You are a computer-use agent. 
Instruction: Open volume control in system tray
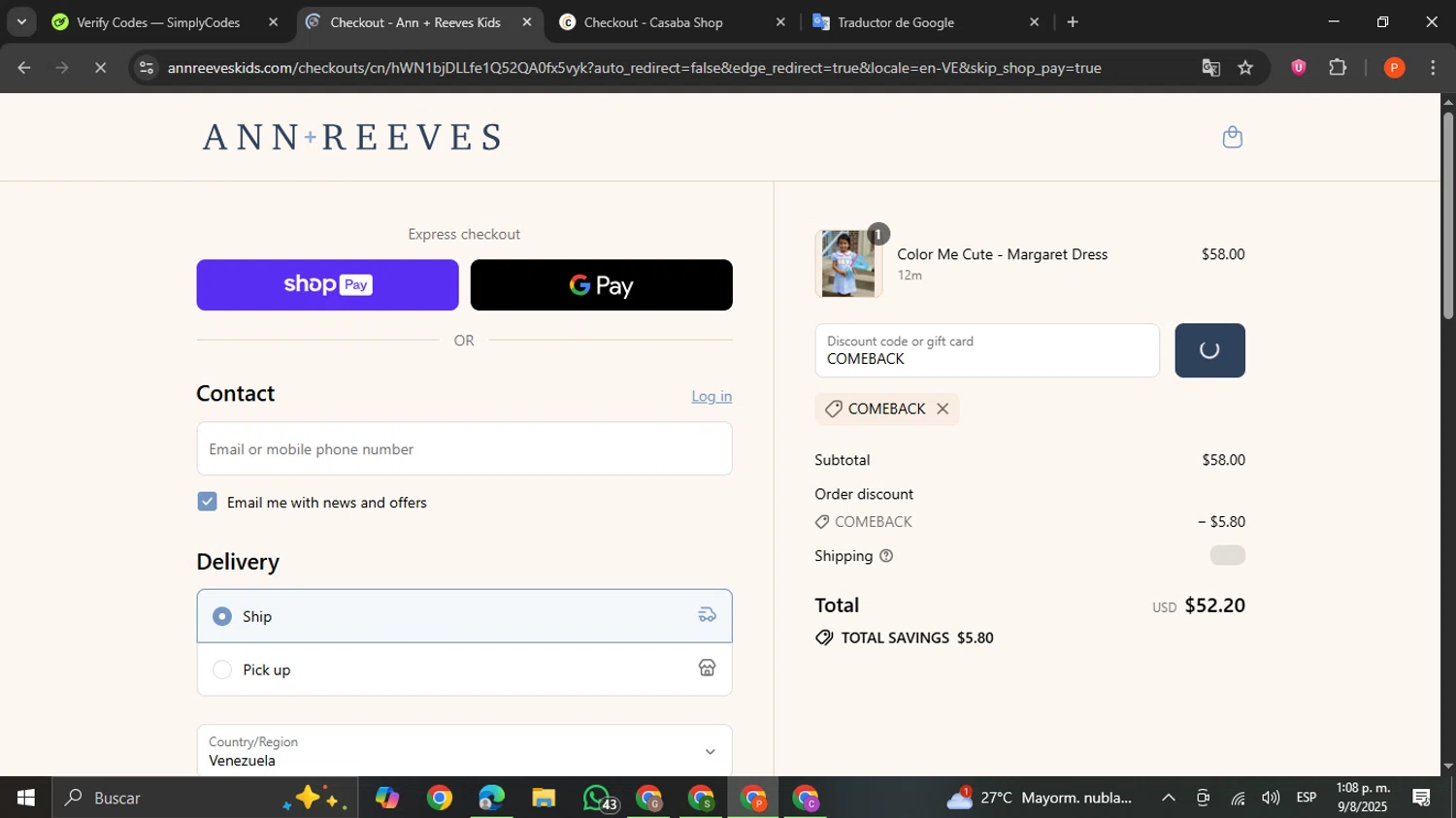tap(1271, 798)
